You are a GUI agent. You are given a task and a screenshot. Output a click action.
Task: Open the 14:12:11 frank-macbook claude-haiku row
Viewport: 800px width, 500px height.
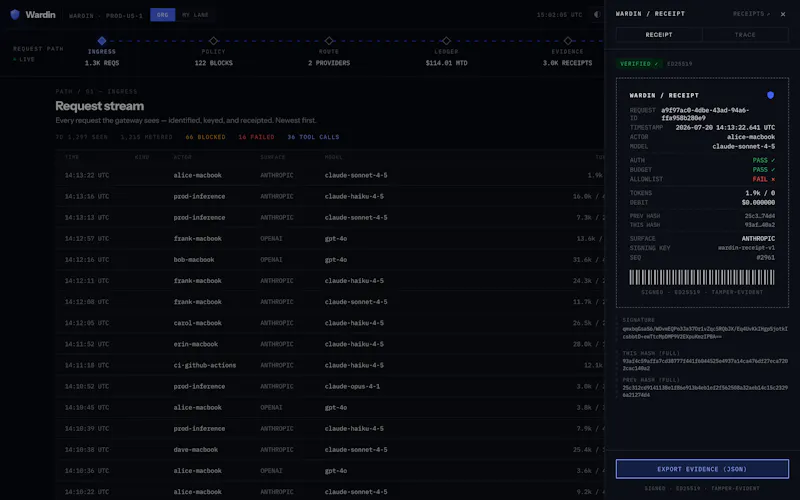330,281
